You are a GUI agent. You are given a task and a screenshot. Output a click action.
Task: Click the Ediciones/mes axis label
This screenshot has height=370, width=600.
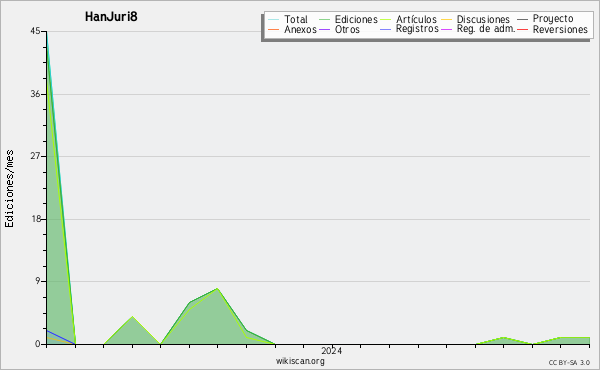point(9,189)
